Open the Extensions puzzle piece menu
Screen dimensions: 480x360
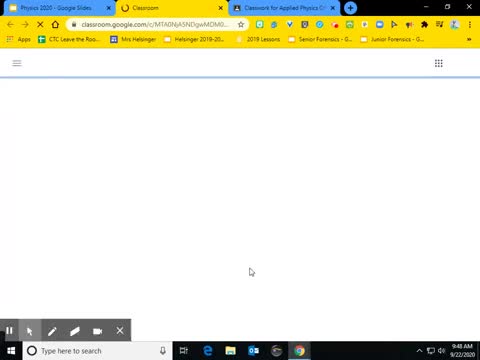tap(424, 24)
